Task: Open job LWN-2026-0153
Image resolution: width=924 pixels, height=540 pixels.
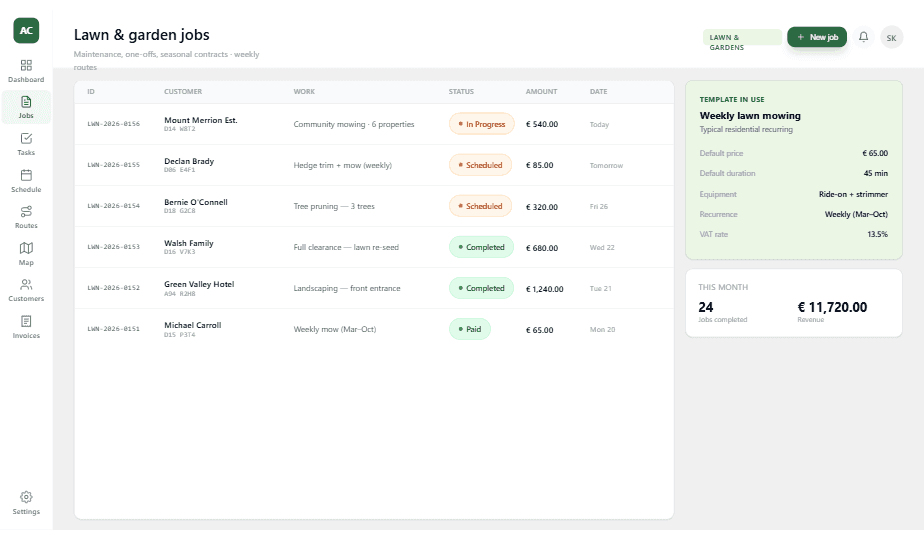Action: point(114,247)
